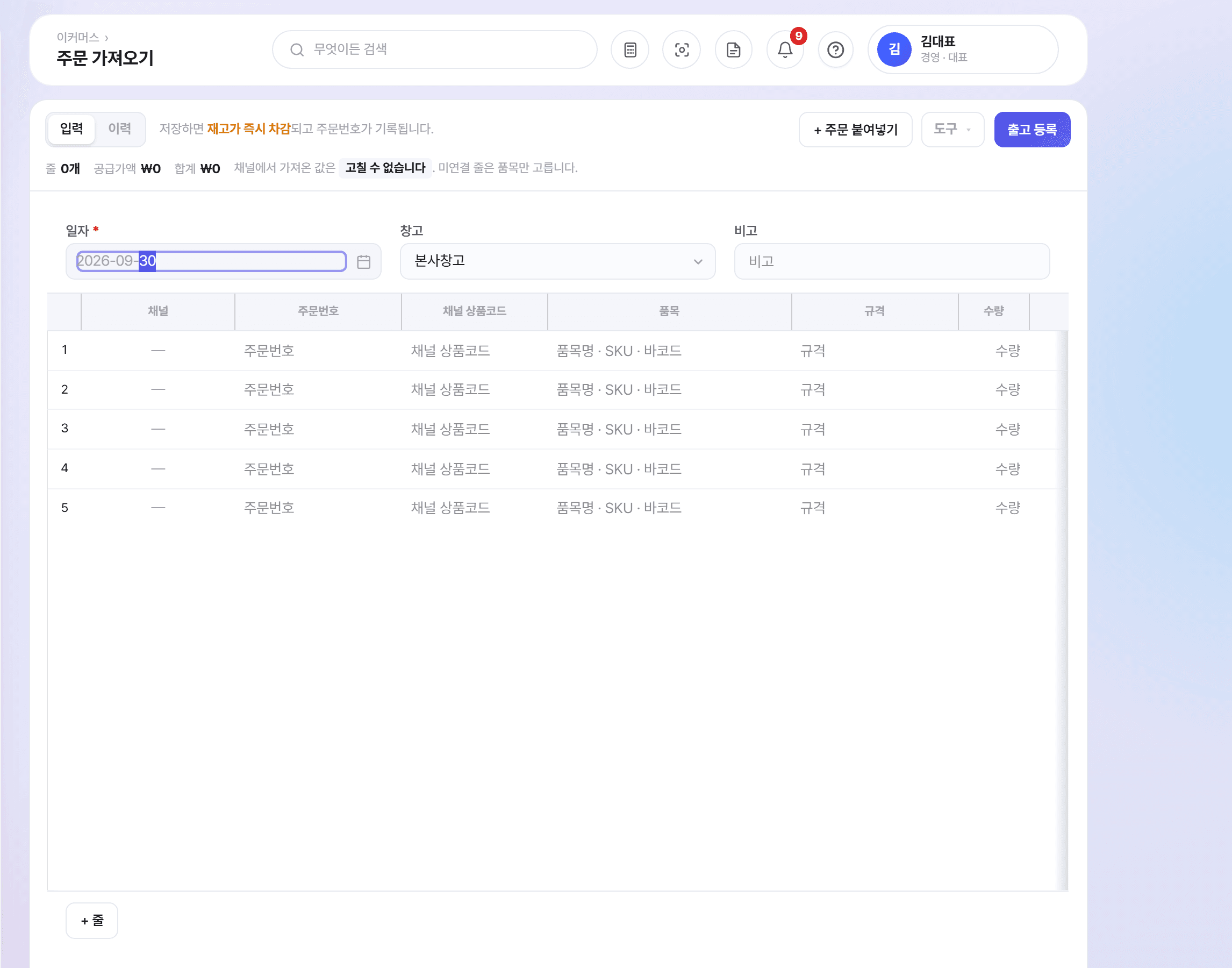
Task: Click the 수량 column header
Action: pos(993,311)
